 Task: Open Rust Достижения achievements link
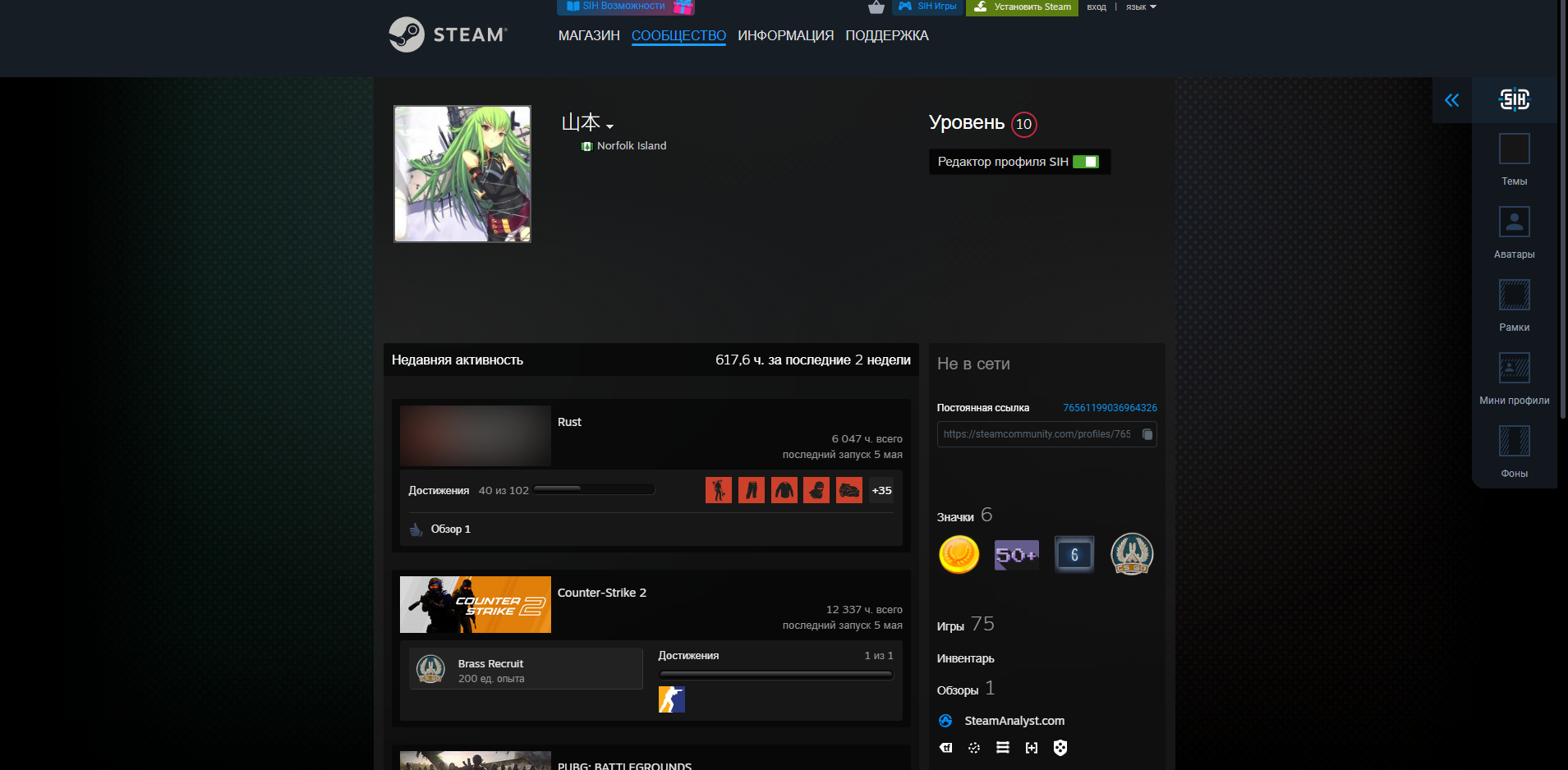pyautogui.click(x=439, y=490)
